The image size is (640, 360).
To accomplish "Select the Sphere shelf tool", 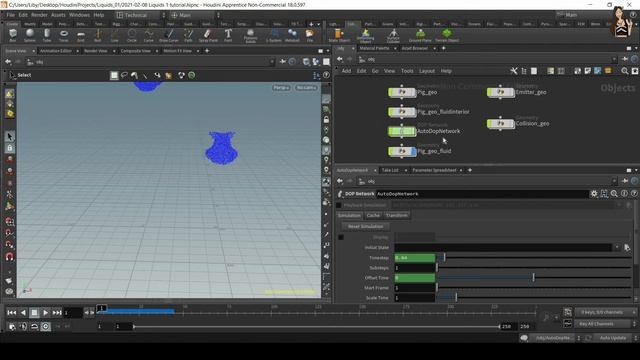I will [30, 35].
